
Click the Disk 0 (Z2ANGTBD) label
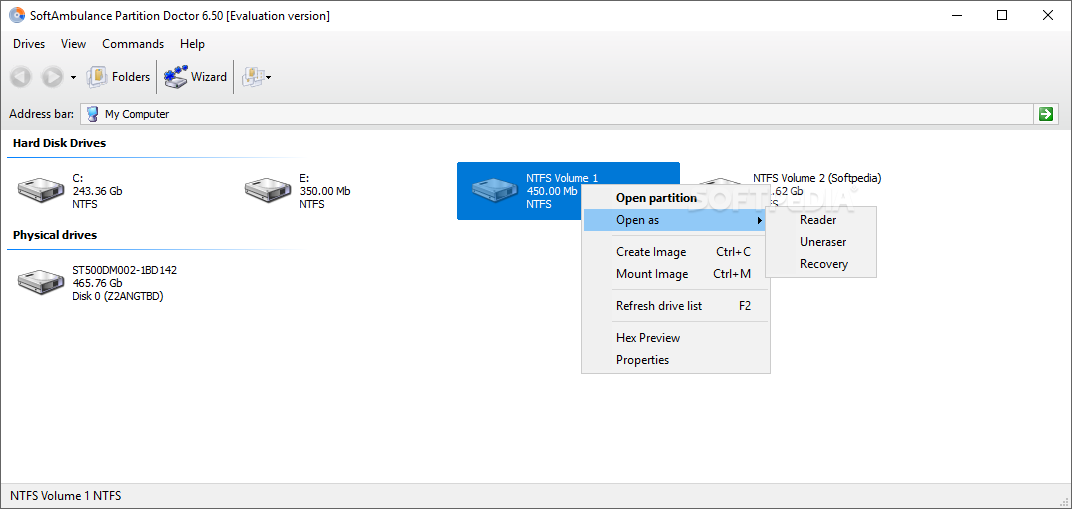pyautogui.click(x=118, y=296)
